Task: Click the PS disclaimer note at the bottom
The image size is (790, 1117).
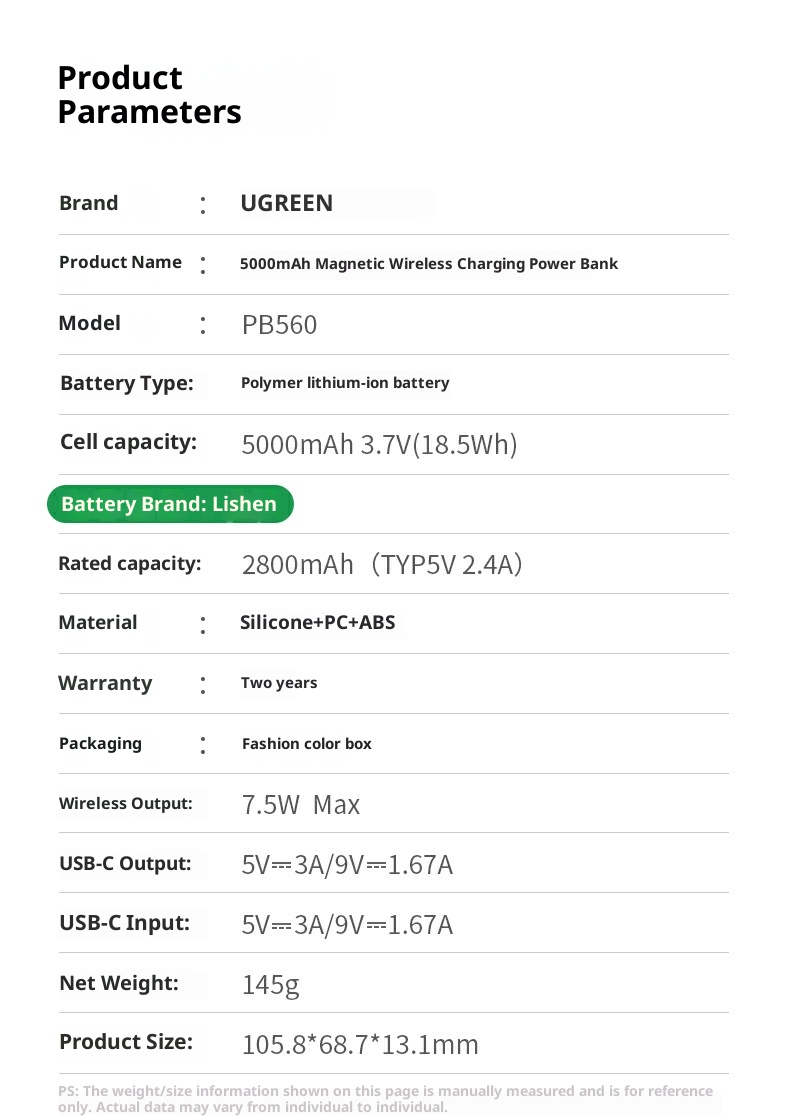Action: point(385,1098)
